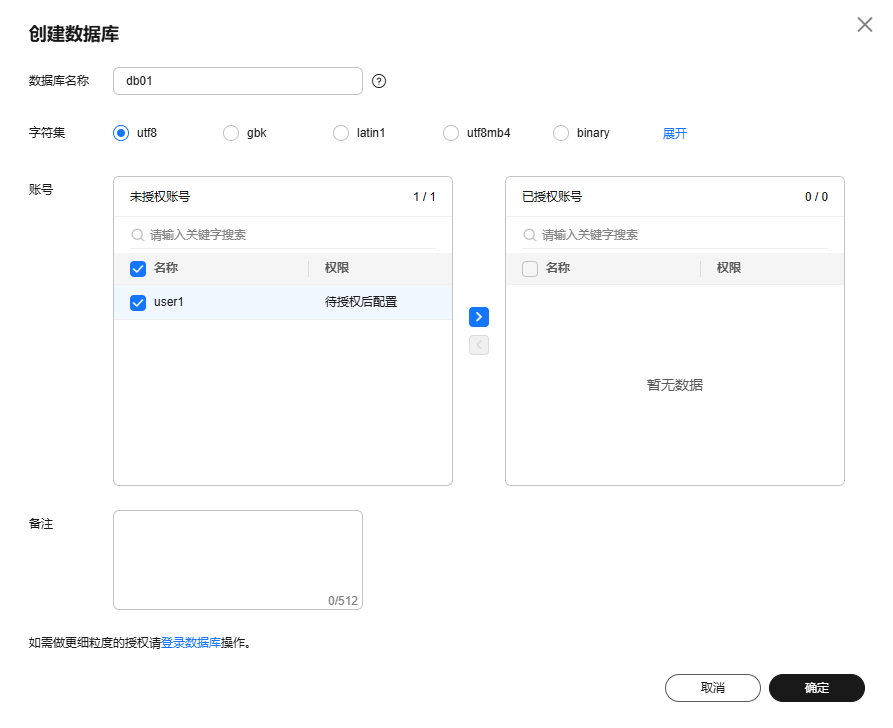
Task: Click search icon in authorized accounts panel
Action: pyautogui.click(x=529, y=235)
